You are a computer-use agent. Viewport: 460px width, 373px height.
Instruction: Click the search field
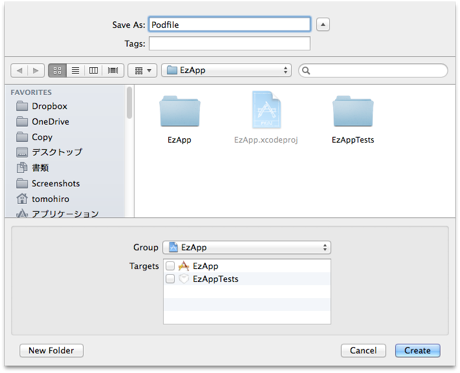tap(373, 70)
